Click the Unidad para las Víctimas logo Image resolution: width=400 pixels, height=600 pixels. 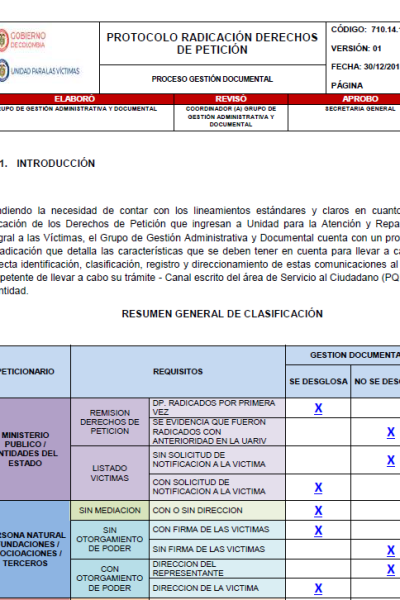coord(39,71)
